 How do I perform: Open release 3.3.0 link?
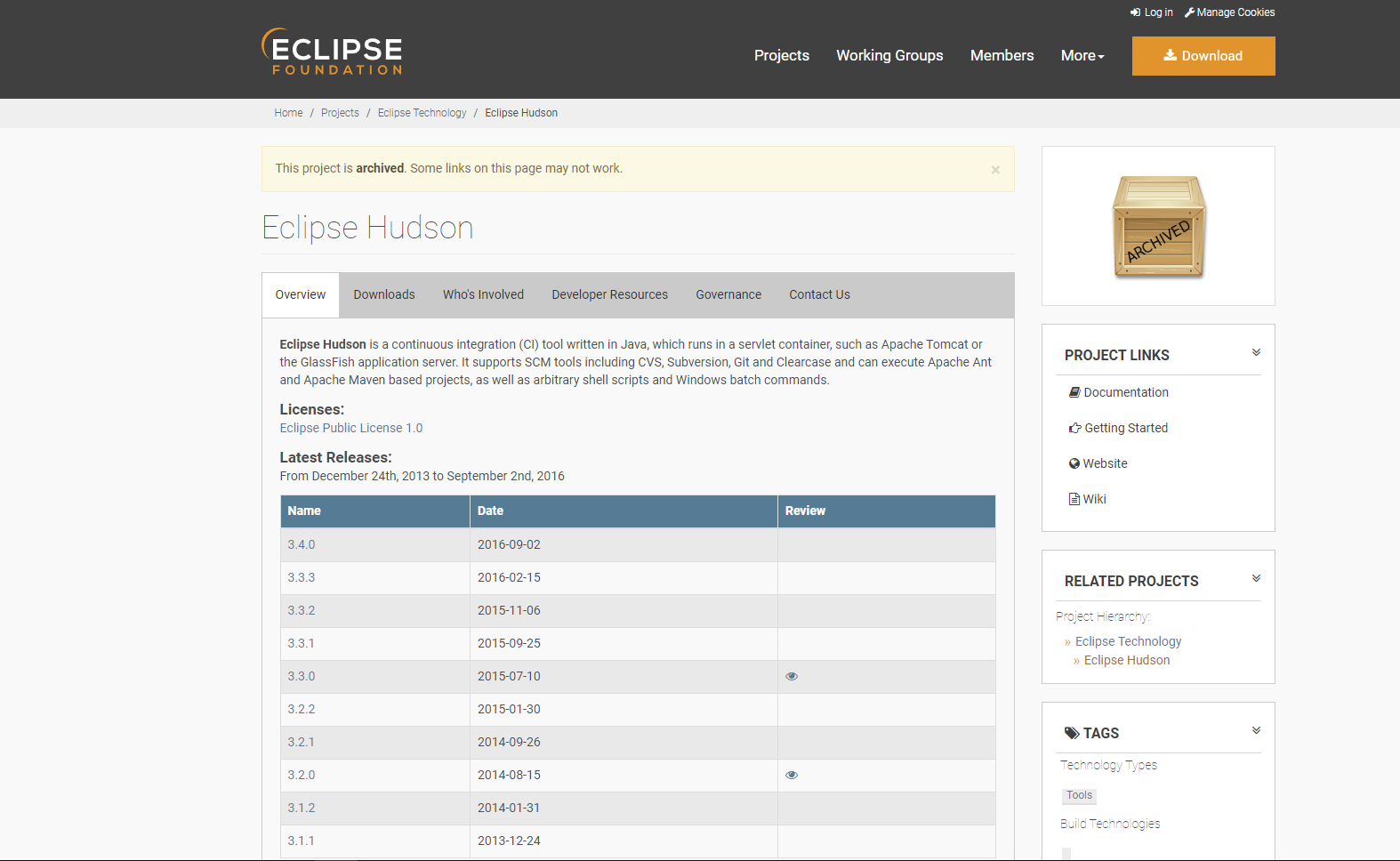pyautogui.click(x=302, y=676)
